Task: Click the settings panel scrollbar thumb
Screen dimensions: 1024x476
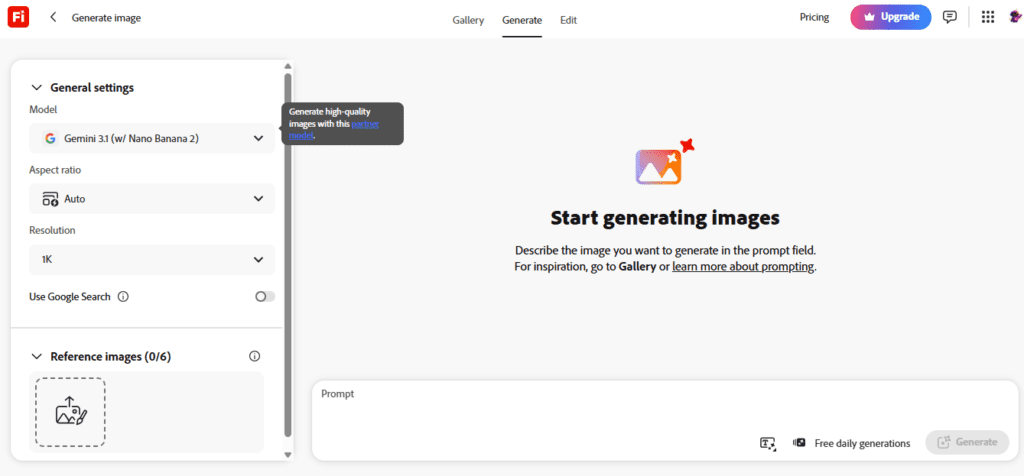Action: [287, 255]
